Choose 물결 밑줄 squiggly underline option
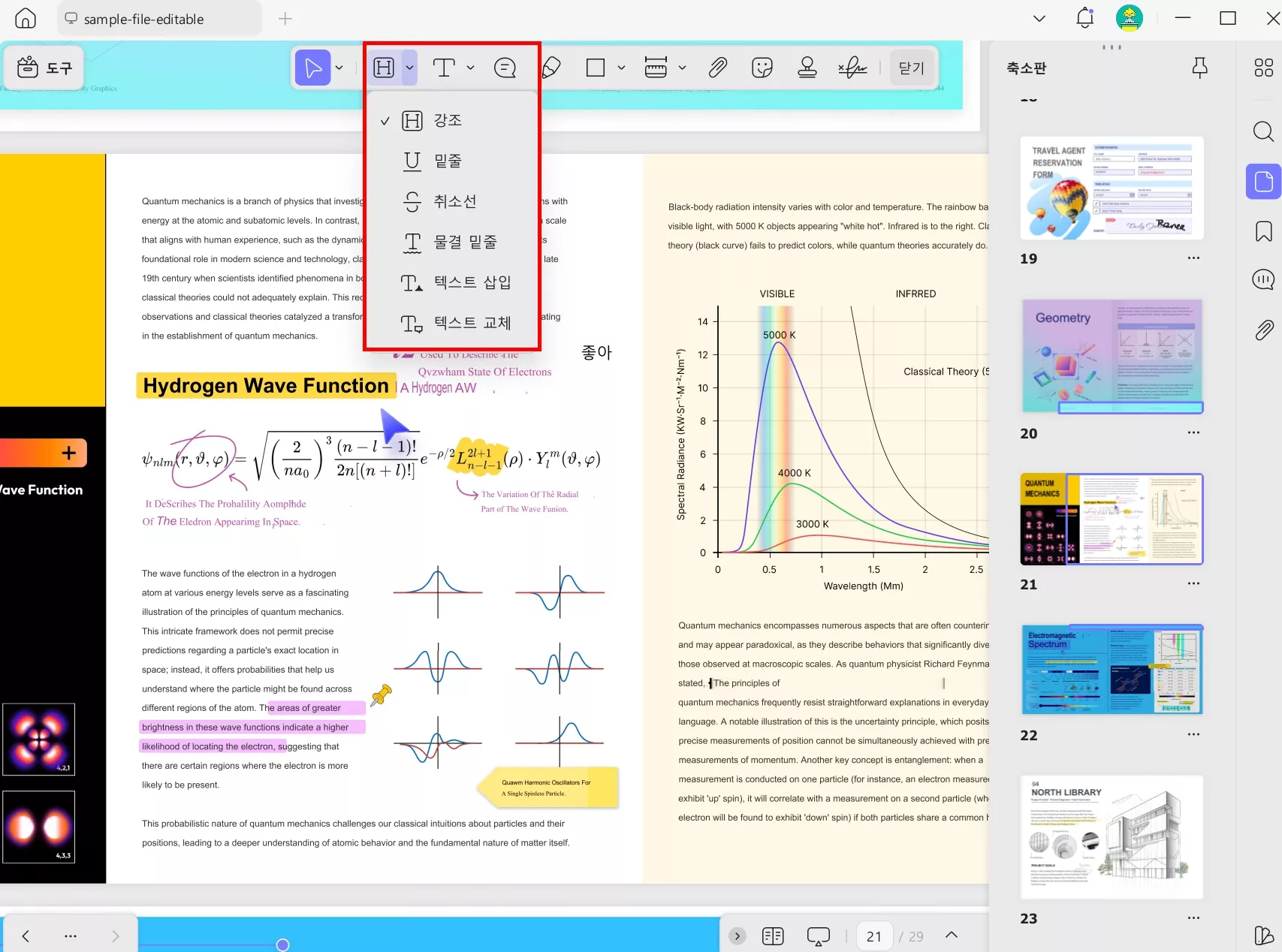 coord(452,242)
